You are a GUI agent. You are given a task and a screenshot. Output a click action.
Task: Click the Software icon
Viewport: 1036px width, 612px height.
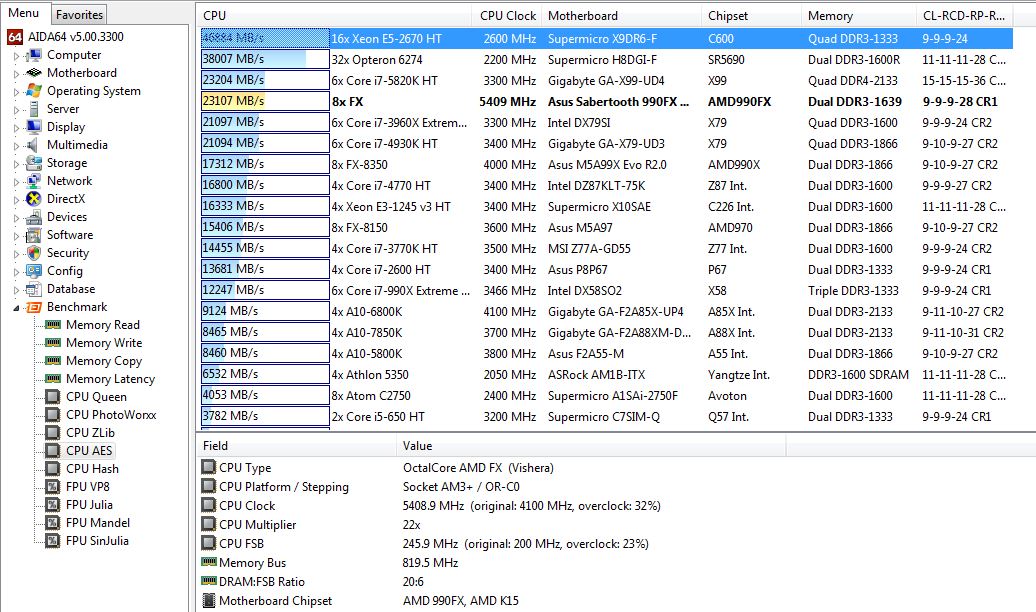click(x=34, y=235)
